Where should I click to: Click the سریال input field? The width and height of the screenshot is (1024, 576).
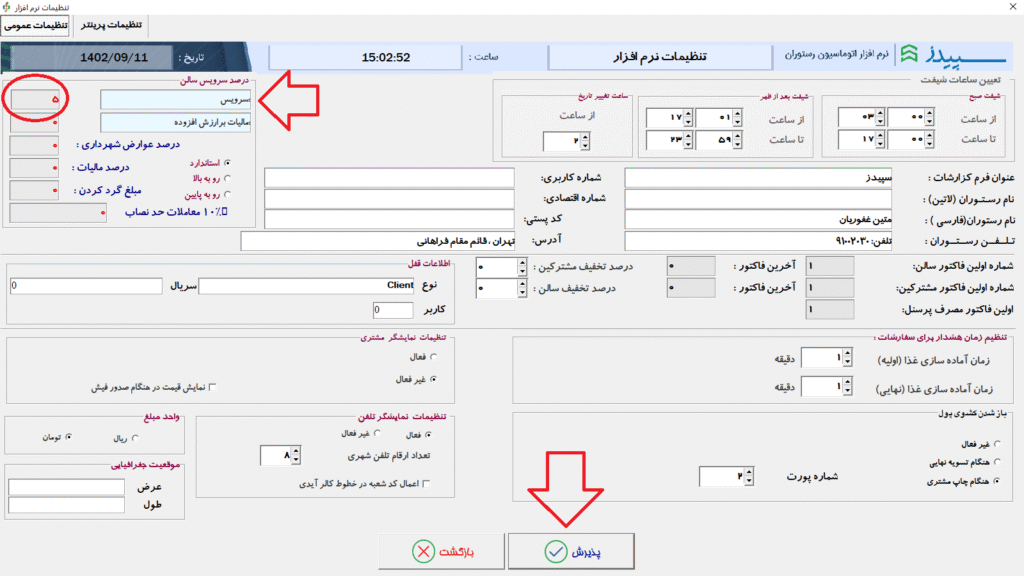pos(85,286)
